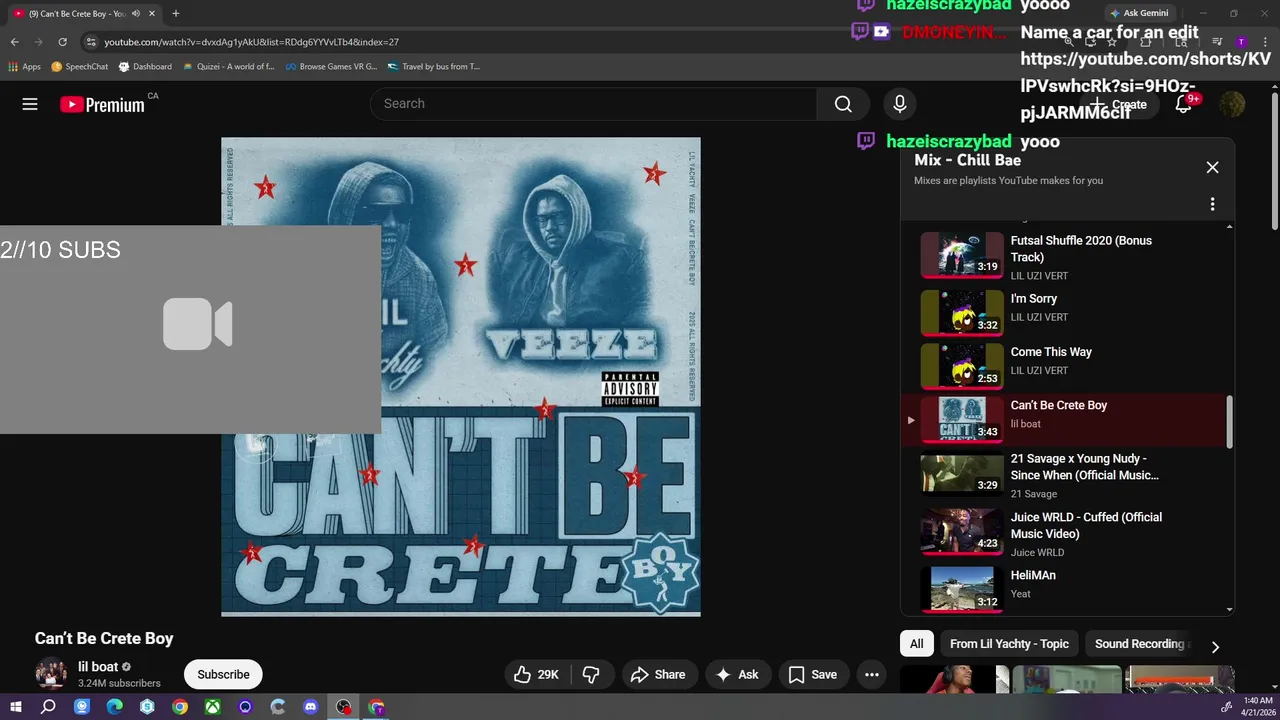Image resolution: width=1280 pixels, height=720 pixels.
Task: Subscribe to the lil boat channel
Action: pos(223,675)
